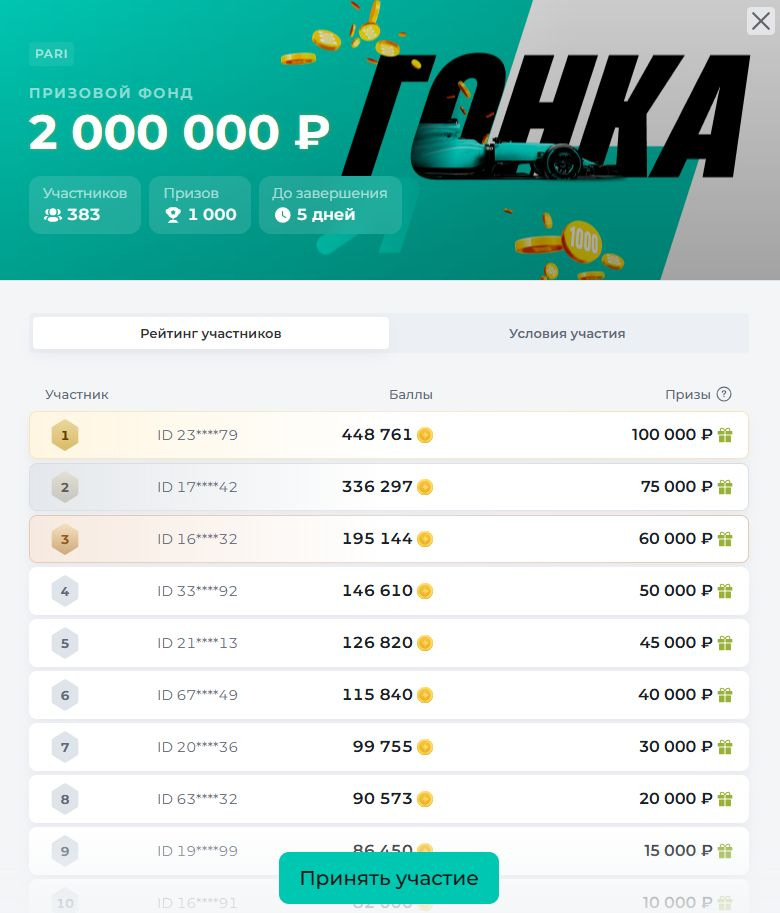Viewport: 780px width, 913px height.
Task: Select participant row ID 21****13
Action: pyautogui.click(x=388, y=643)
